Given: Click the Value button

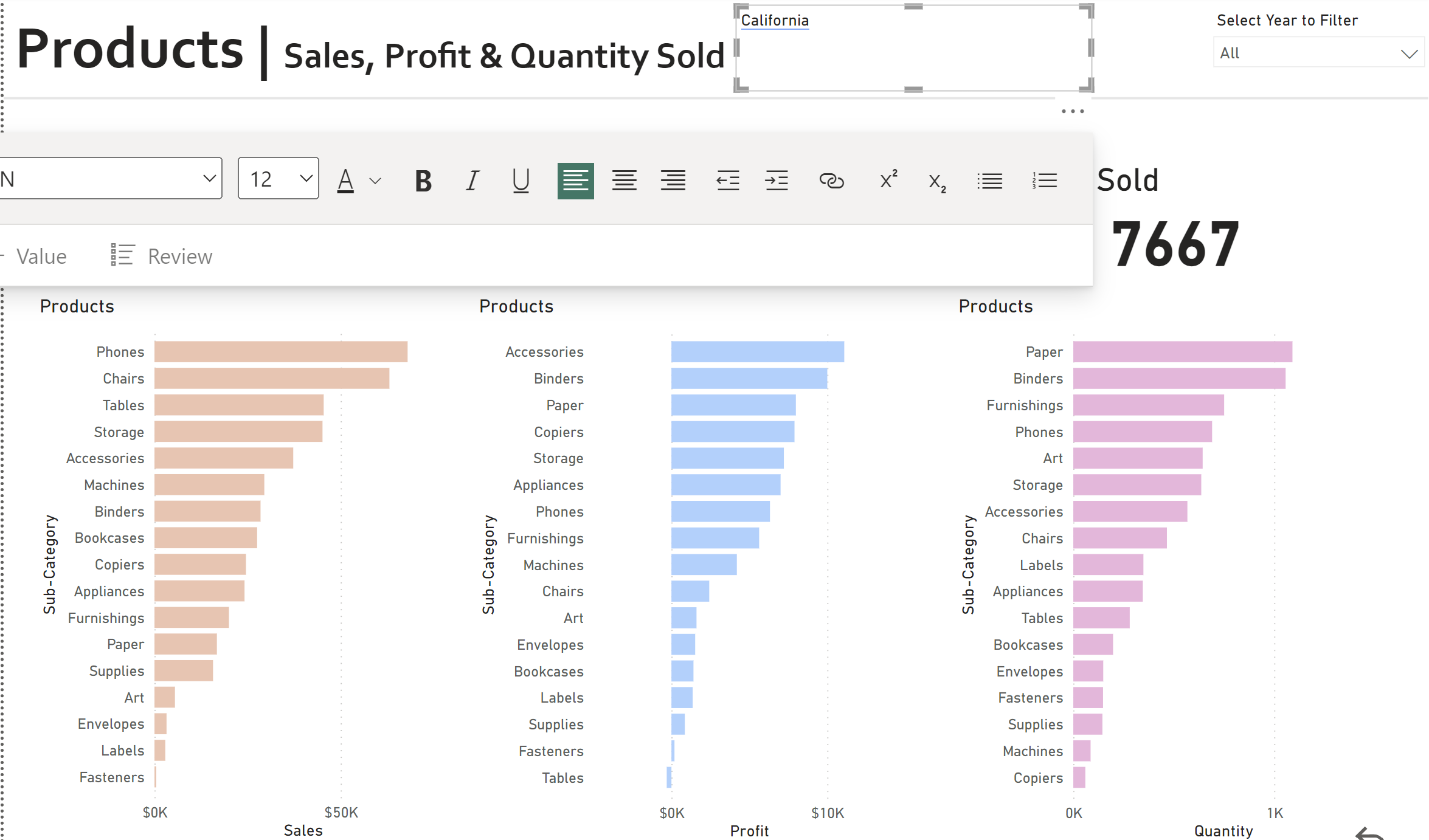Looking at the screenshot, I should (40, 256).
